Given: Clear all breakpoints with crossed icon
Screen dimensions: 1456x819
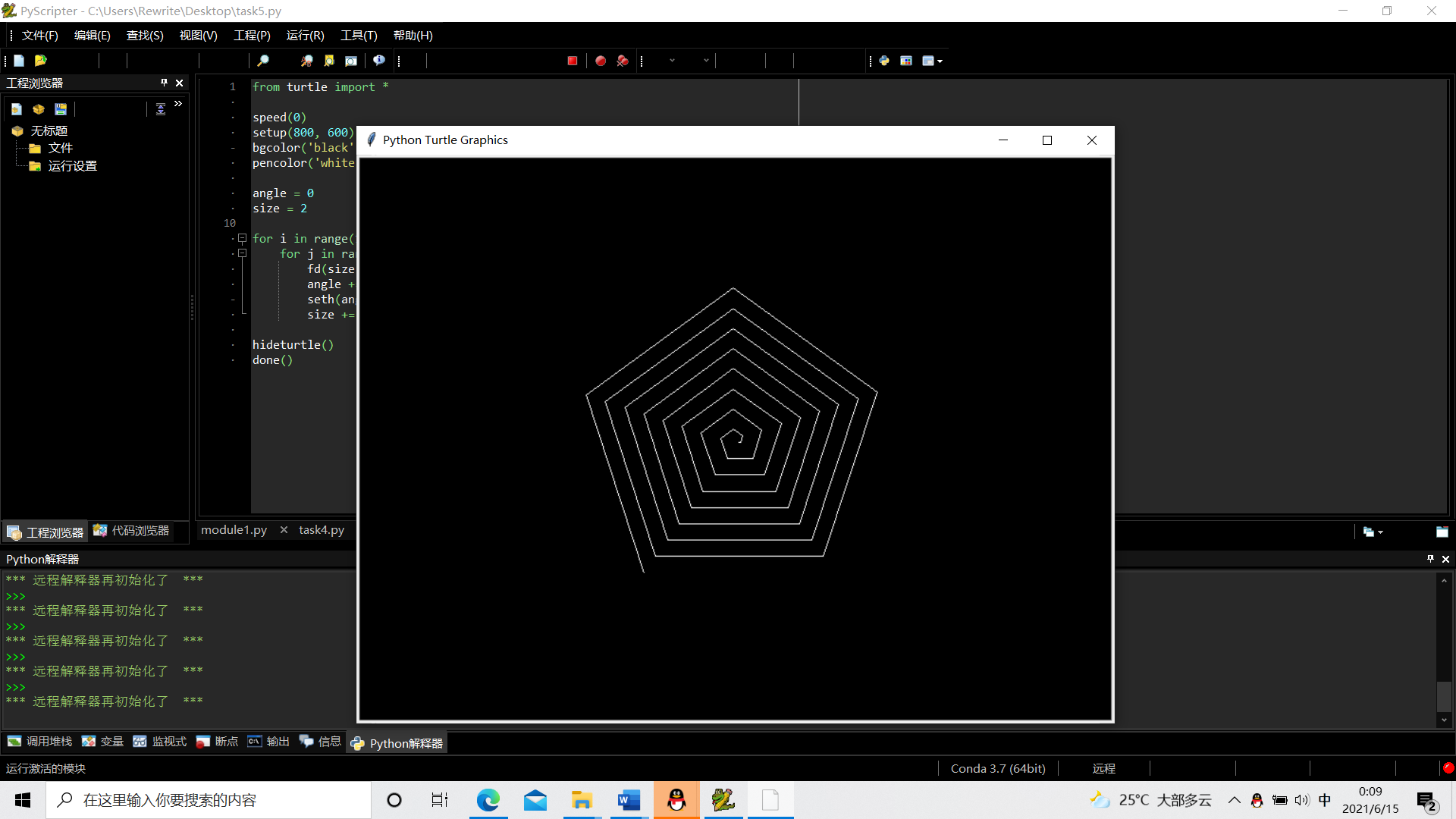Looking at the screenshot, I should [x=623, y=61].
